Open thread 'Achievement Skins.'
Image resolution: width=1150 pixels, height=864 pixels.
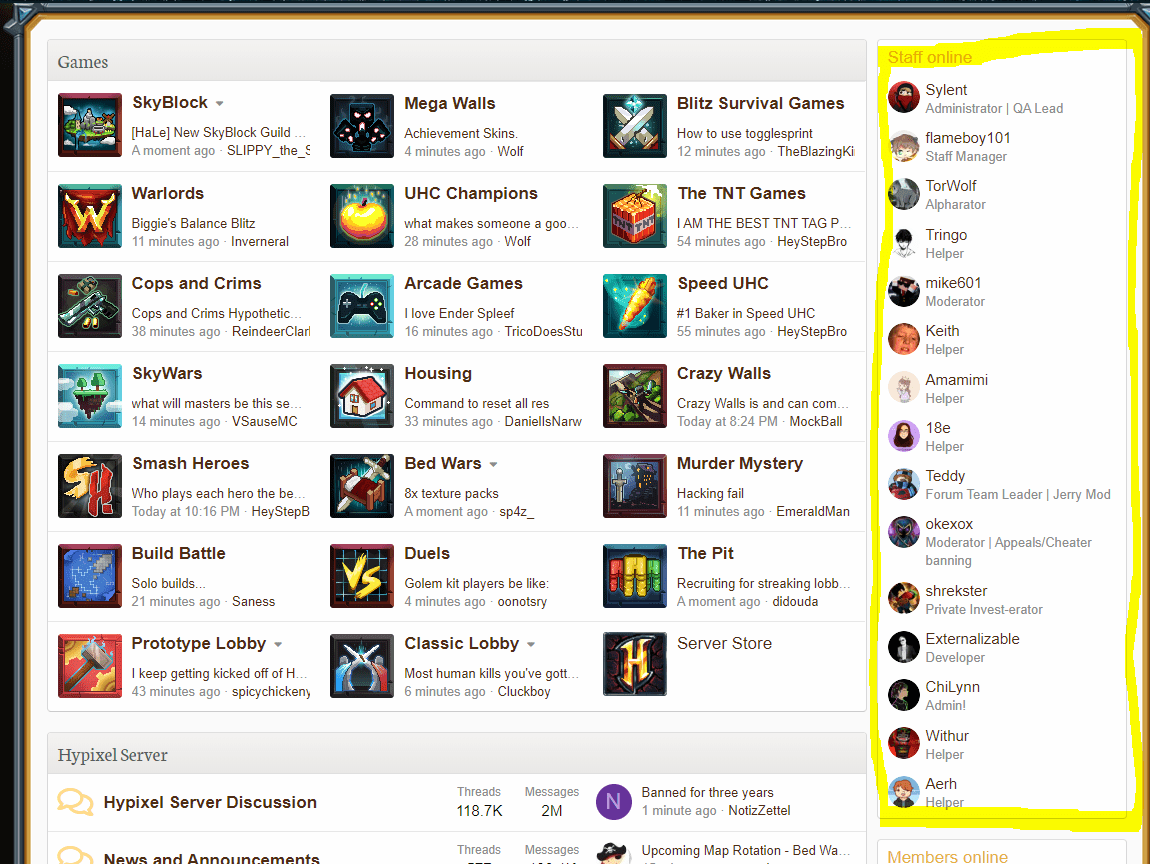(461, 133)
